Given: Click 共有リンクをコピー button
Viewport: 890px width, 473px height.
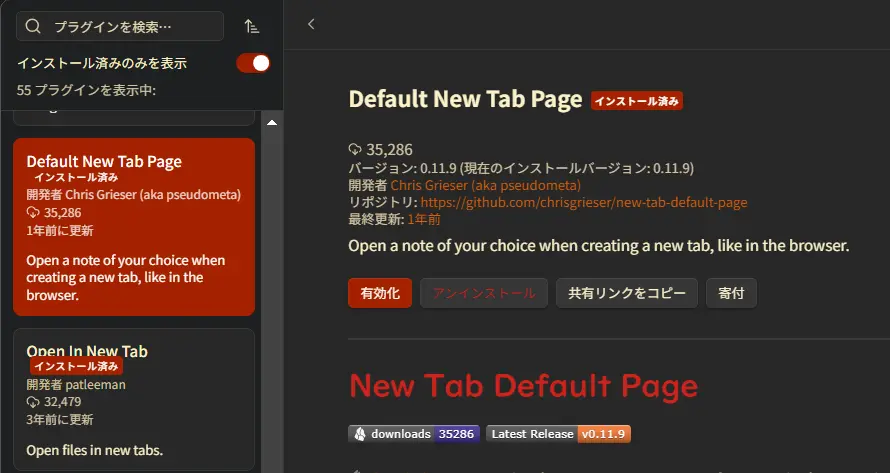Looking at the screenshot, I should pyautogui.click(x=627, y=293).
